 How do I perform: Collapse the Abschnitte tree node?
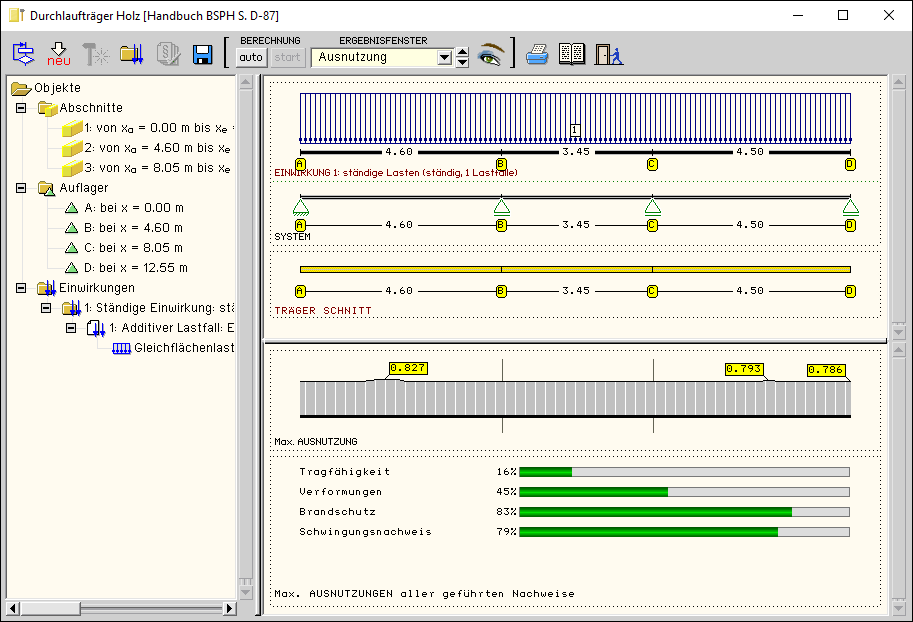(x=22, y=108)
